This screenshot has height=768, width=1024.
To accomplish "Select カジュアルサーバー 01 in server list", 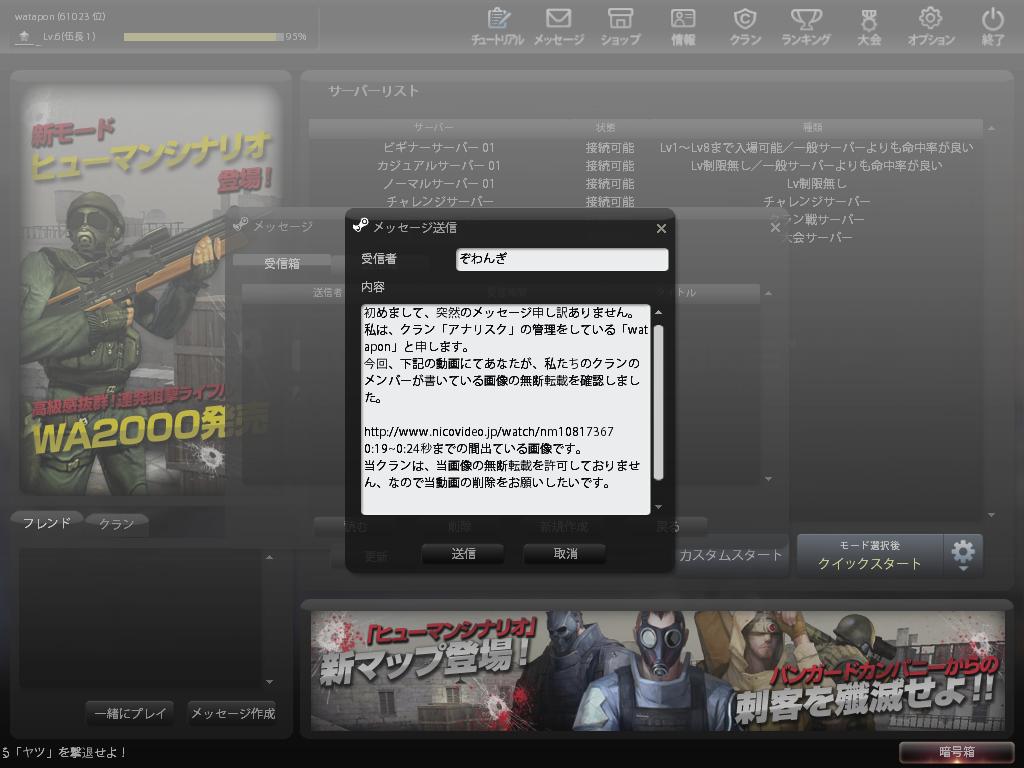I will click(438, 166).
